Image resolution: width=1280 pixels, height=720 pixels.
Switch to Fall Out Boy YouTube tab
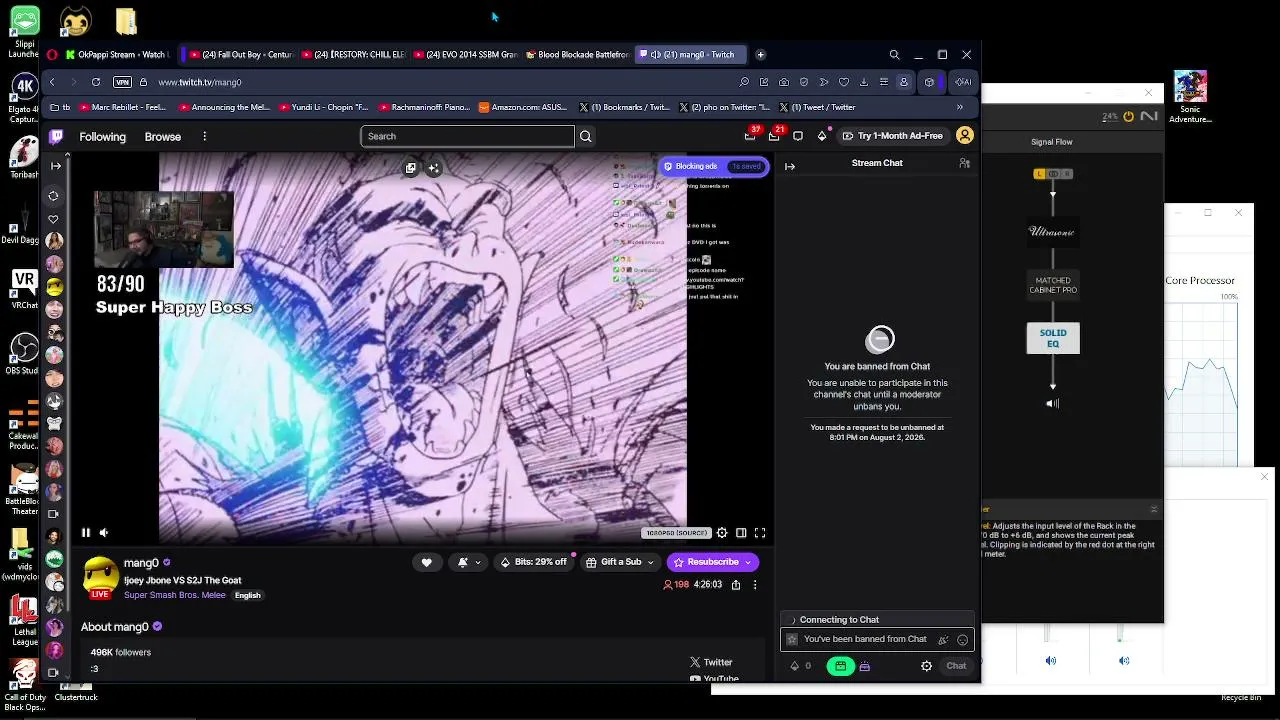pos(240,55)
